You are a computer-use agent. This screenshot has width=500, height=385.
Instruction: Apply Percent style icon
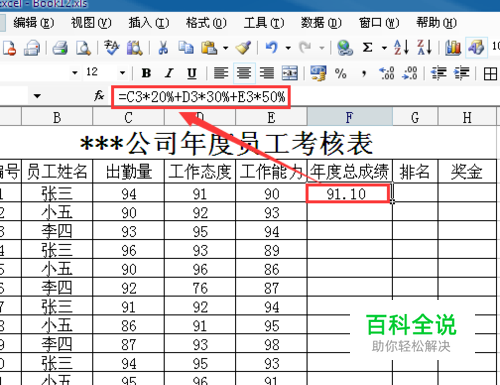coord(341,73)
